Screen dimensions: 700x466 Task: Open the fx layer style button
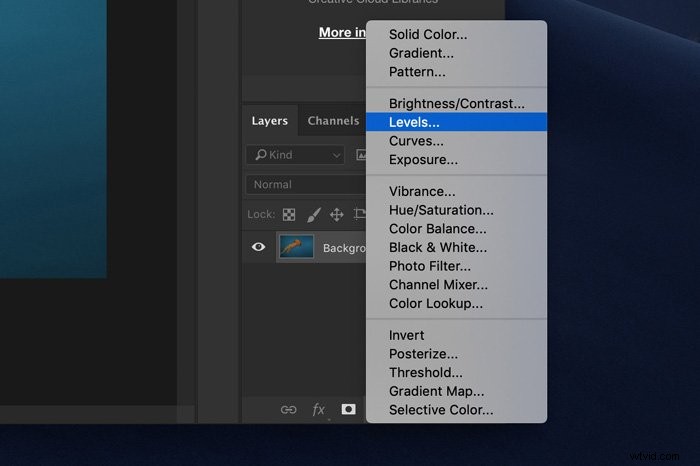(318, 409)
